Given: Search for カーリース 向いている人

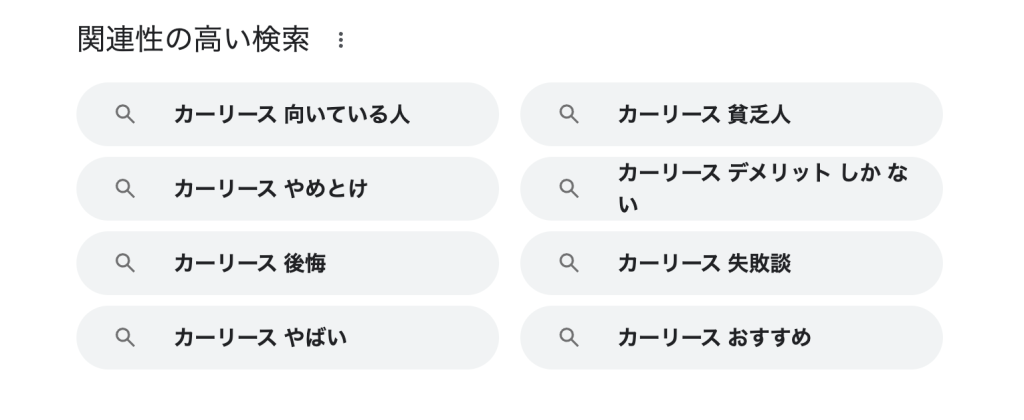Looking at the screenshot, I should click(x=288, y=114).
